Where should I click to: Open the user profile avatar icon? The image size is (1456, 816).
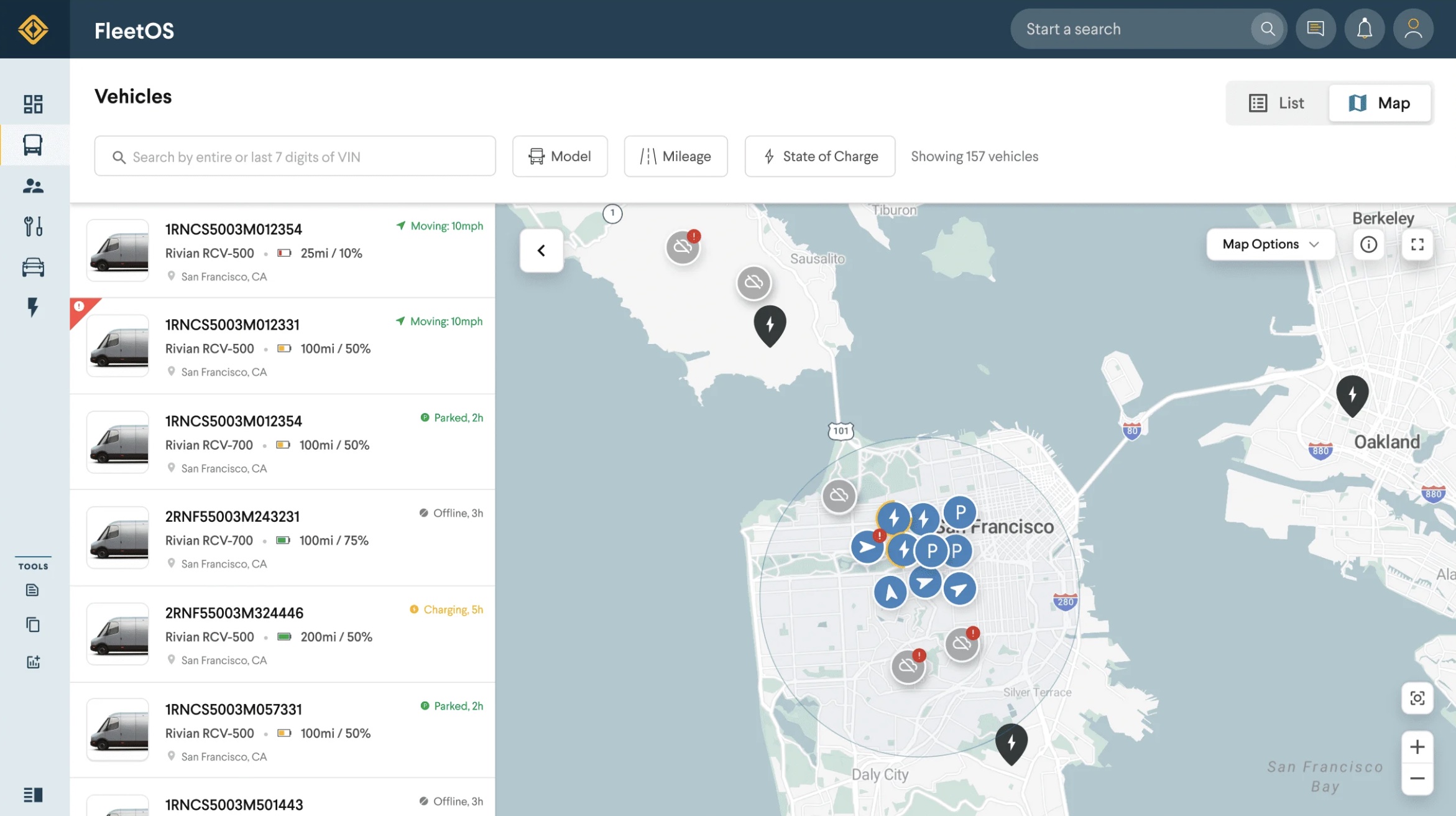pyautogui.click(x=1413, y=29)
